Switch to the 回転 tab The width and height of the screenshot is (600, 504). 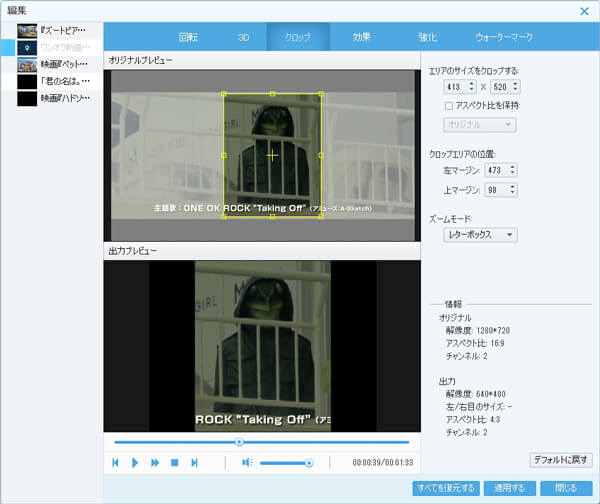(188, 37)
